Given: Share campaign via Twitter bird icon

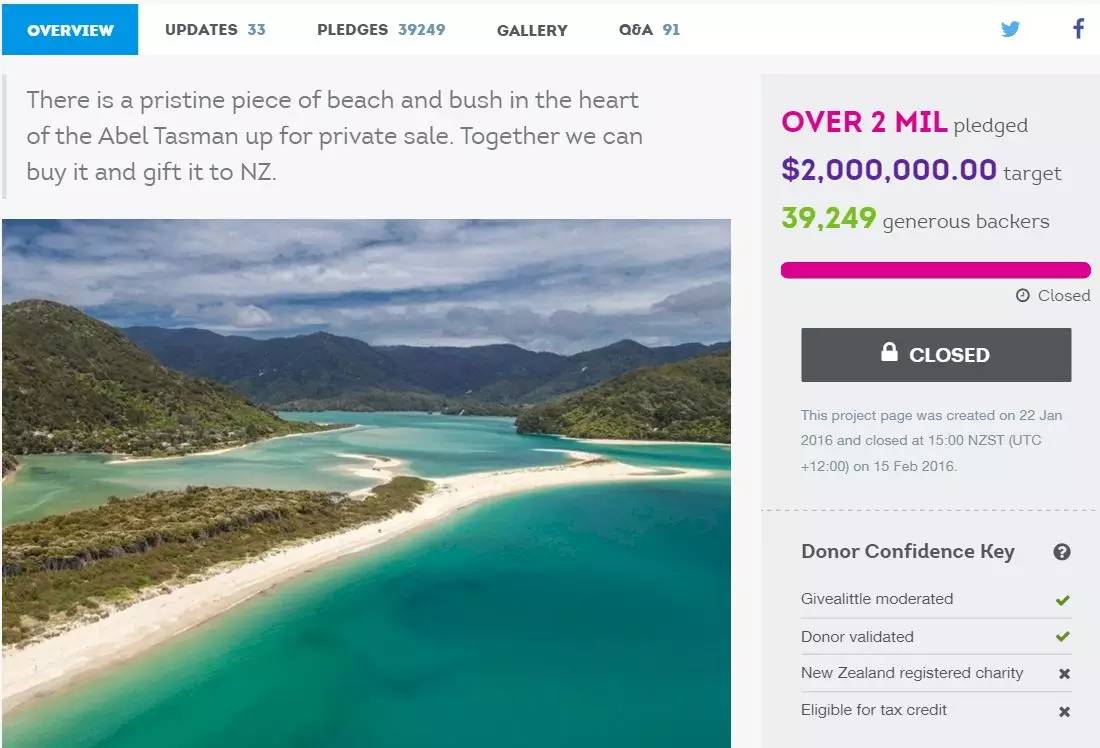Looking at the screenshot, I should pyautogui.click(x=1010, y=29).
